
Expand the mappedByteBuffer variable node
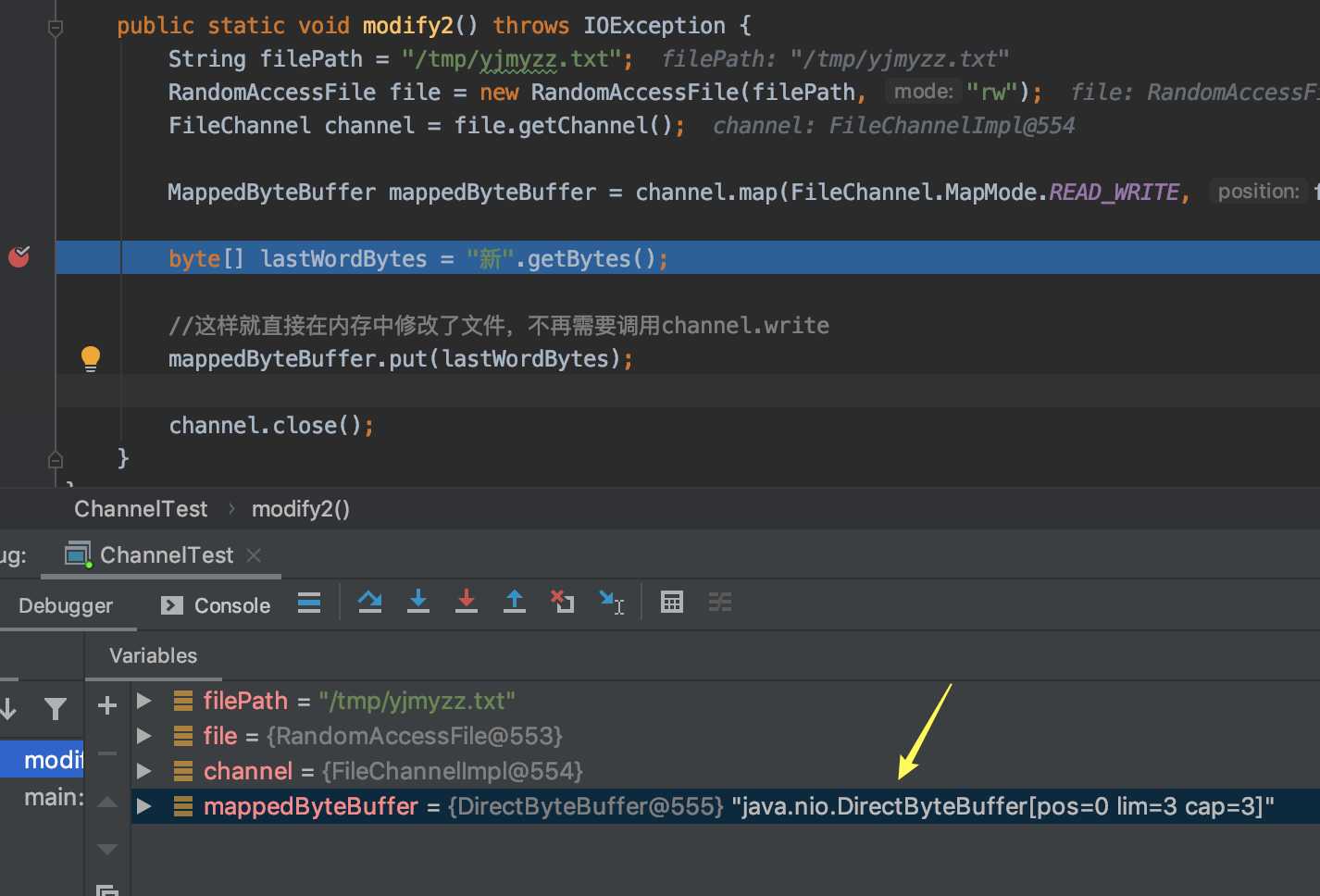(x=144, y=806)
